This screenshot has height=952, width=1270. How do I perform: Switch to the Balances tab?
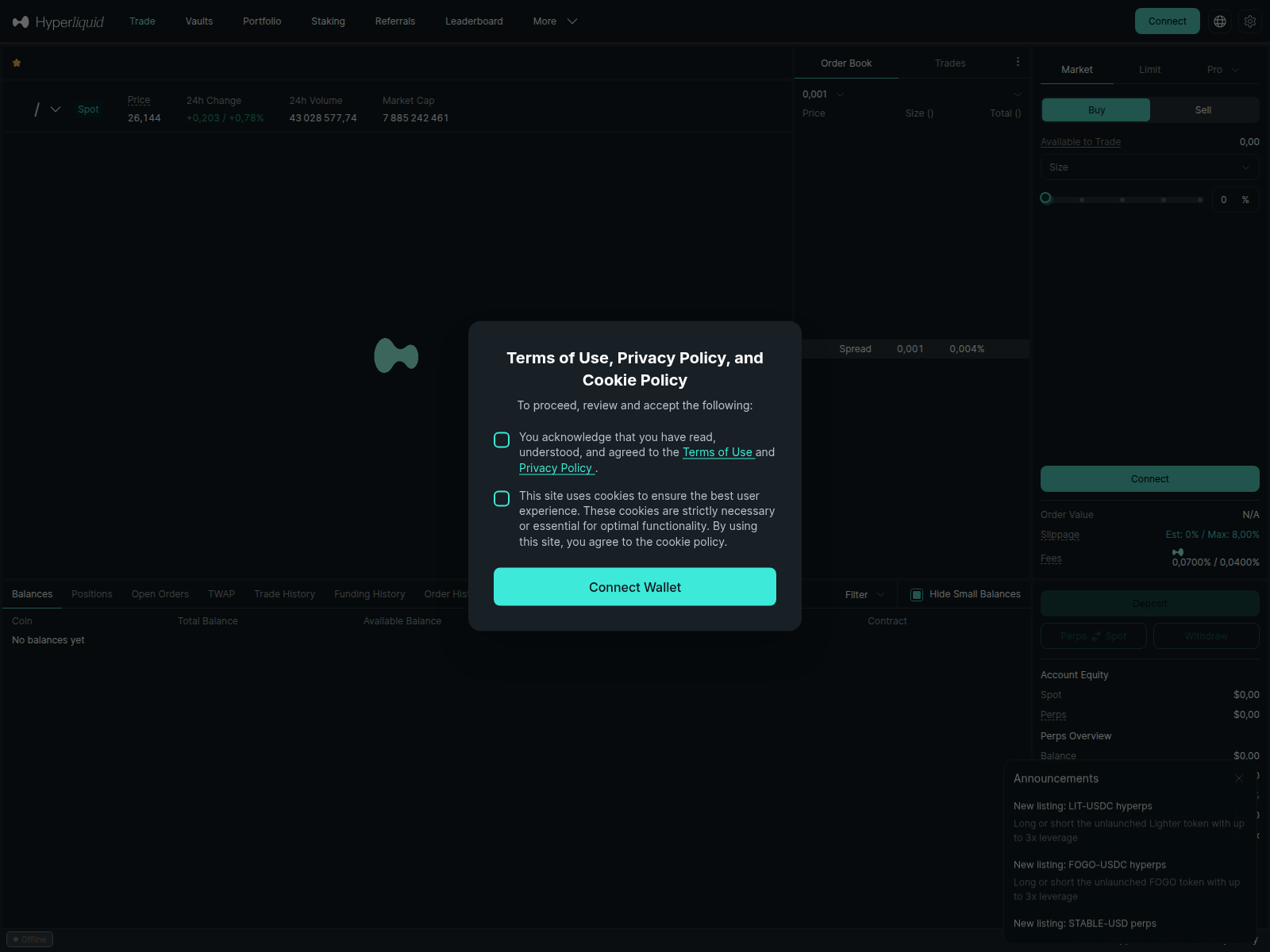pos(32,594)
